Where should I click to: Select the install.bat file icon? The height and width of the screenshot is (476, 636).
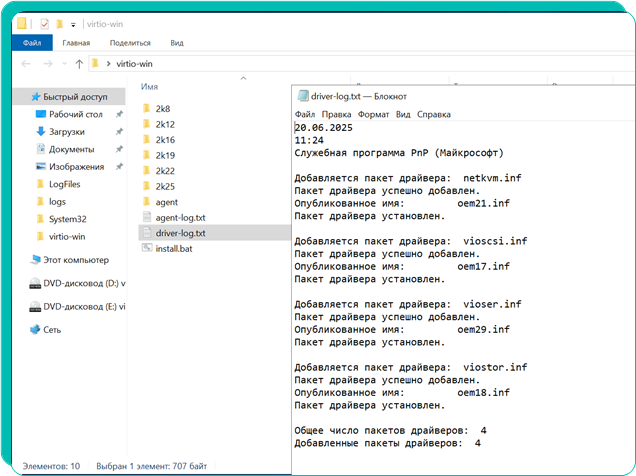(x=147, y=248)
